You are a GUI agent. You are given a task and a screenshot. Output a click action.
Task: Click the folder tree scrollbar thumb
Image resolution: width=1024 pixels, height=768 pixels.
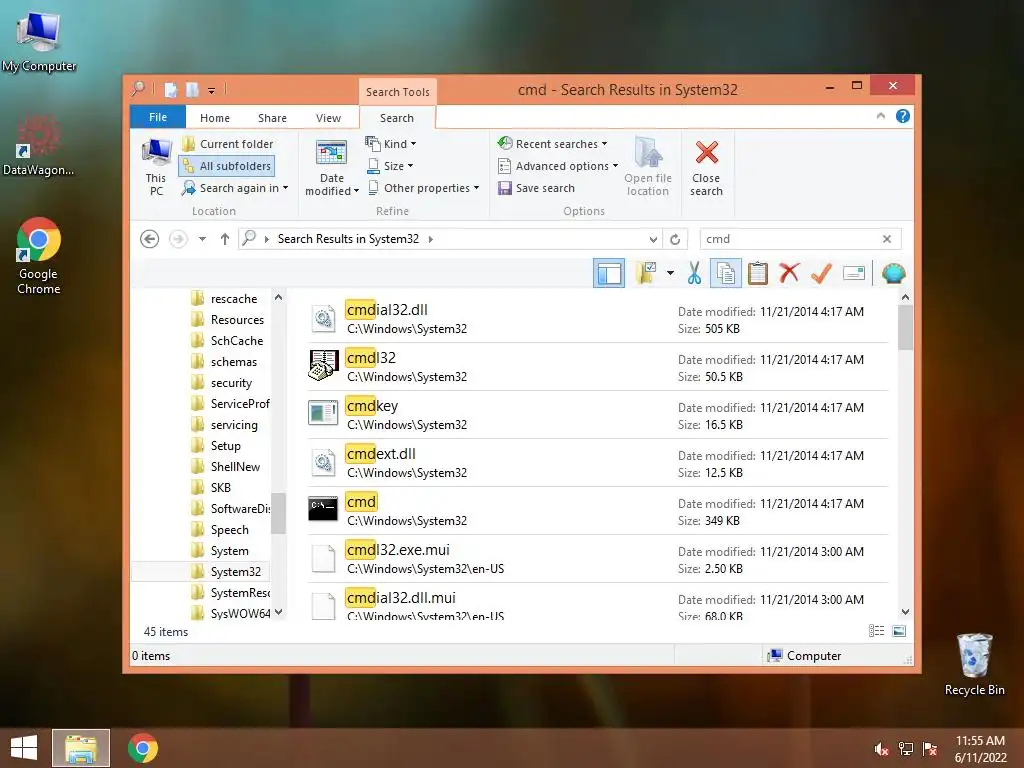point(279,513)
